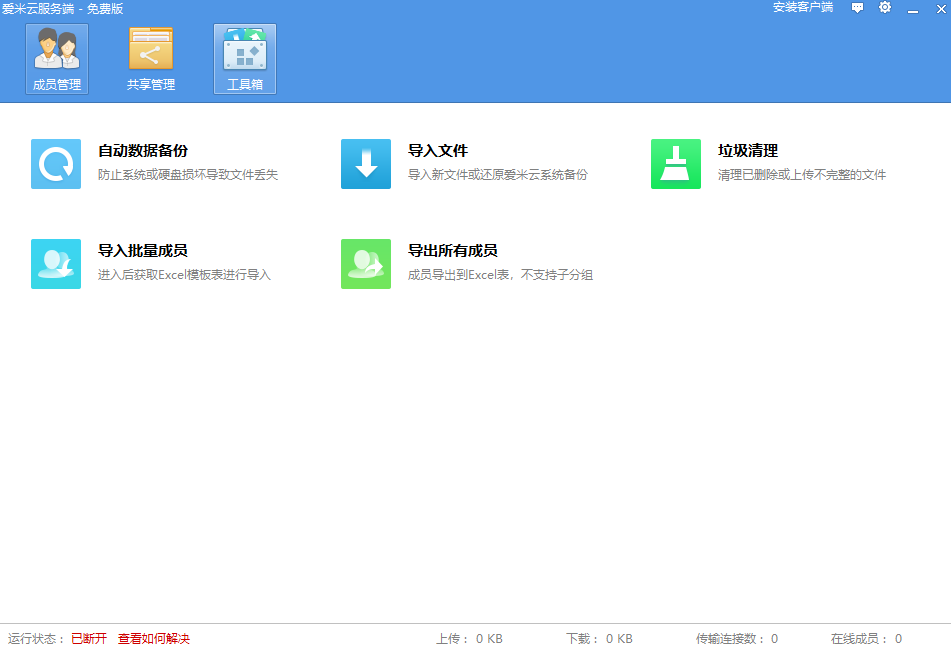The image size is (951, 648).
Task: Switch to the 共享管理 sharing tab
Action: 151,59
